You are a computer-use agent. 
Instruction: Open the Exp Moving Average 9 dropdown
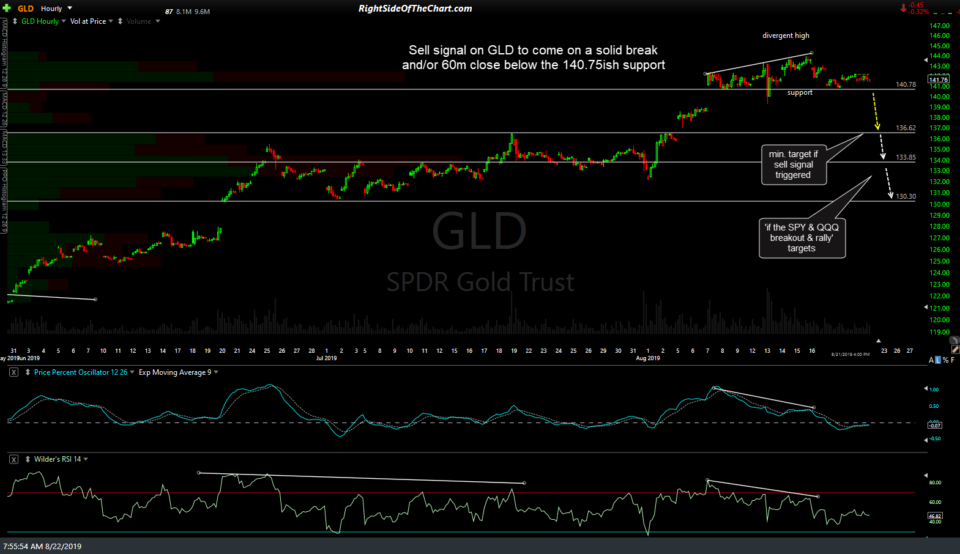click(216, 372)
